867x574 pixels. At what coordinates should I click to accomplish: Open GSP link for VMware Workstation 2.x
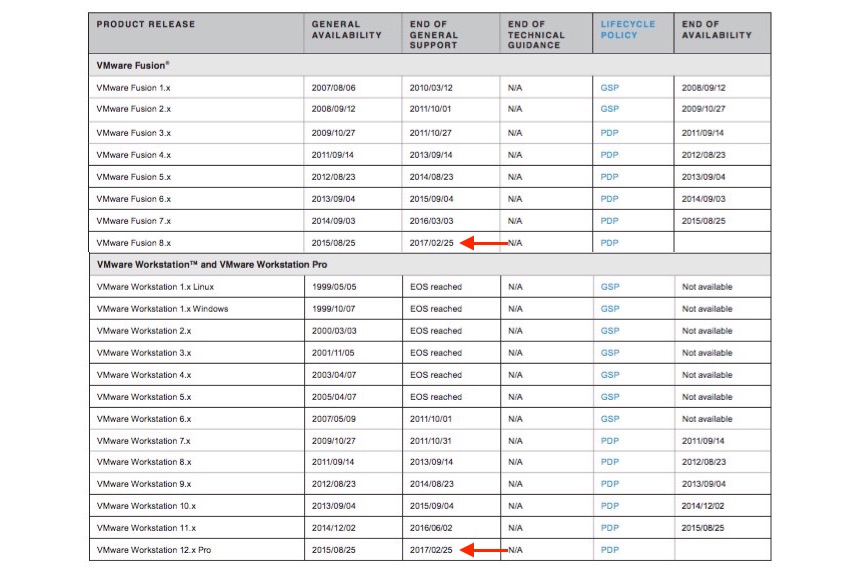tap(610, 331)
